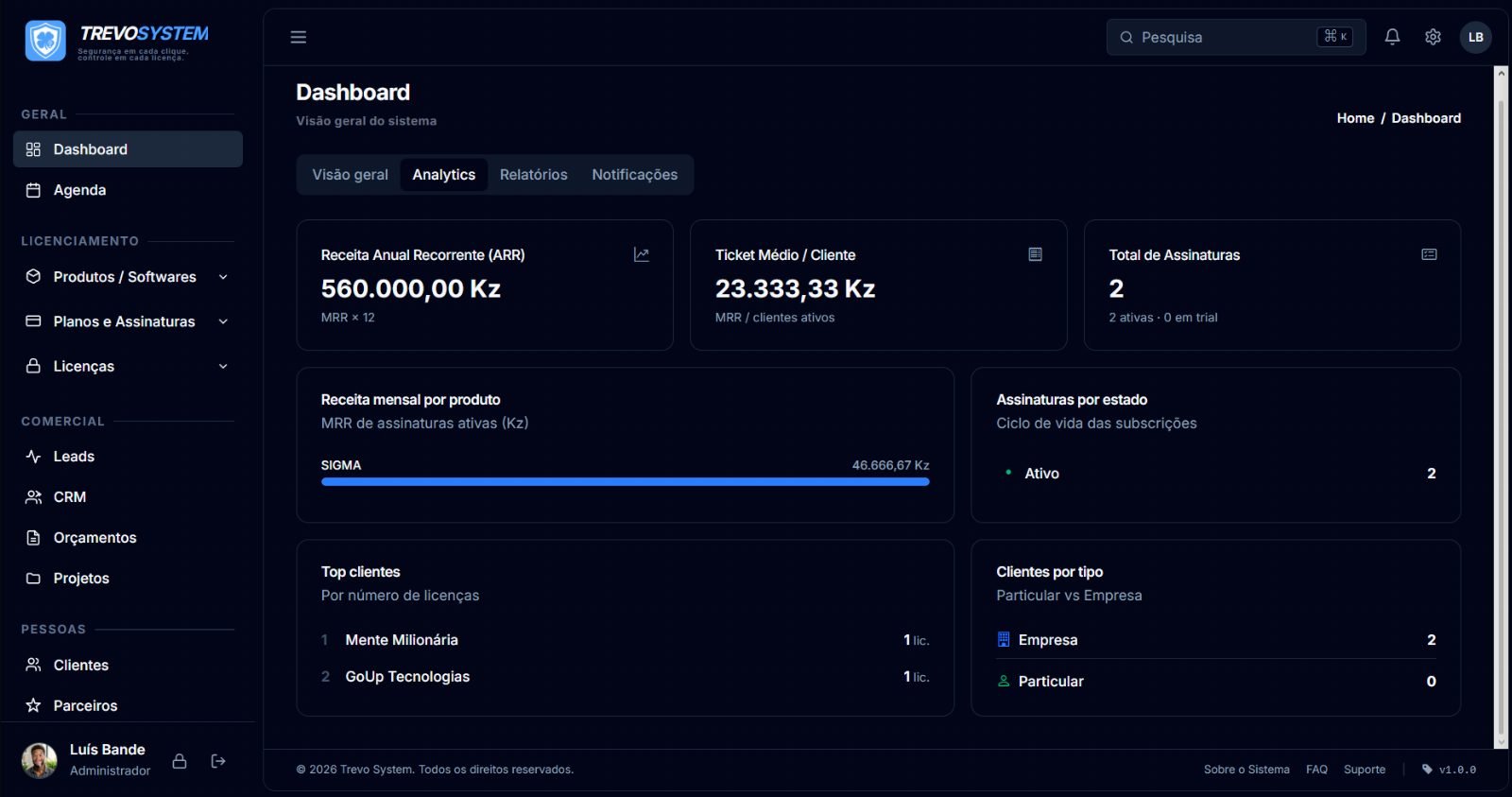Toggle the sidebar with the hamburger menu icon

pyautogui.click(x=299, y=37)
